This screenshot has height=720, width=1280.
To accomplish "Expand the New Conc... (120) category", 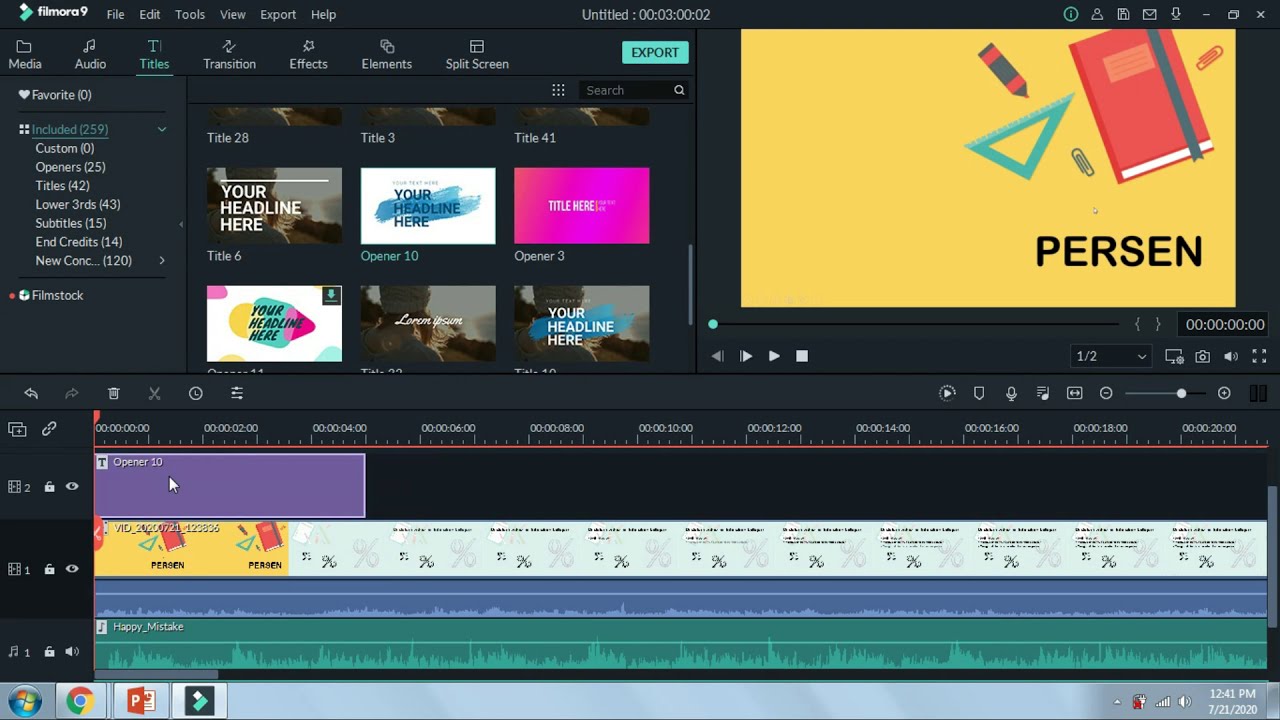I will pyautogui.click(x=162, y=261).
